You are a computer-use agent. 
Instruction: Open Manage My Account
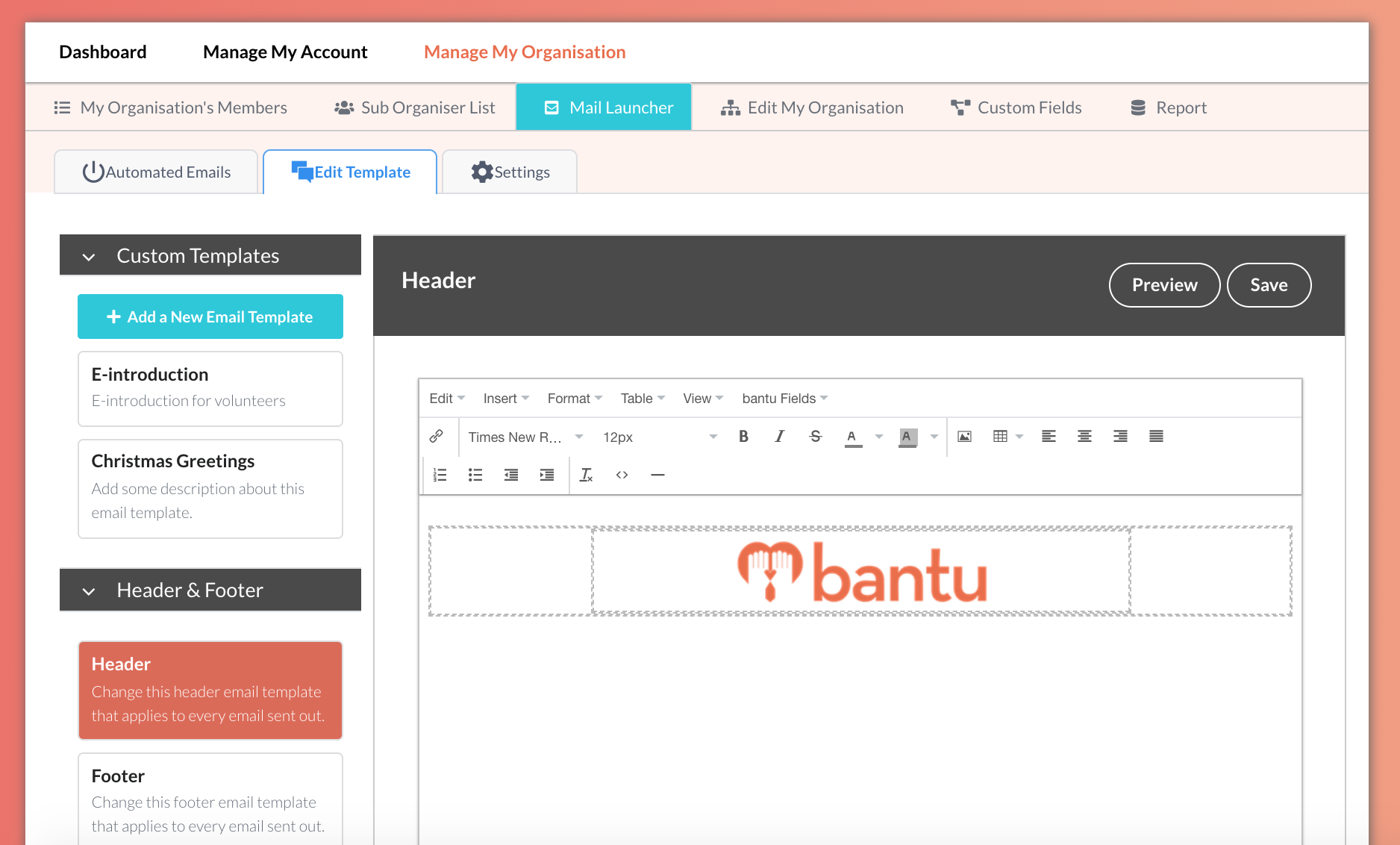point(285,52)
